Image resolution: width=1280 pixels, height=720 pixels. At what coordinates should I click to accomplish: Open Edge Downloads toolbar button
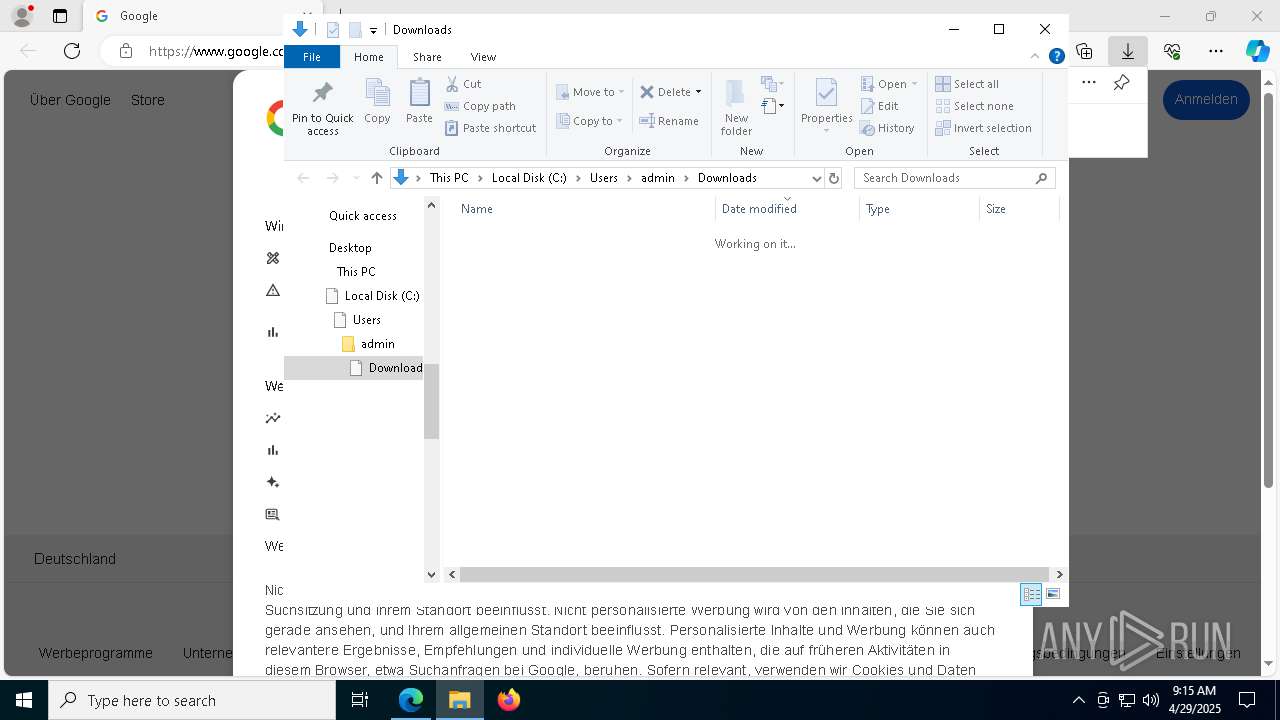1128,51
